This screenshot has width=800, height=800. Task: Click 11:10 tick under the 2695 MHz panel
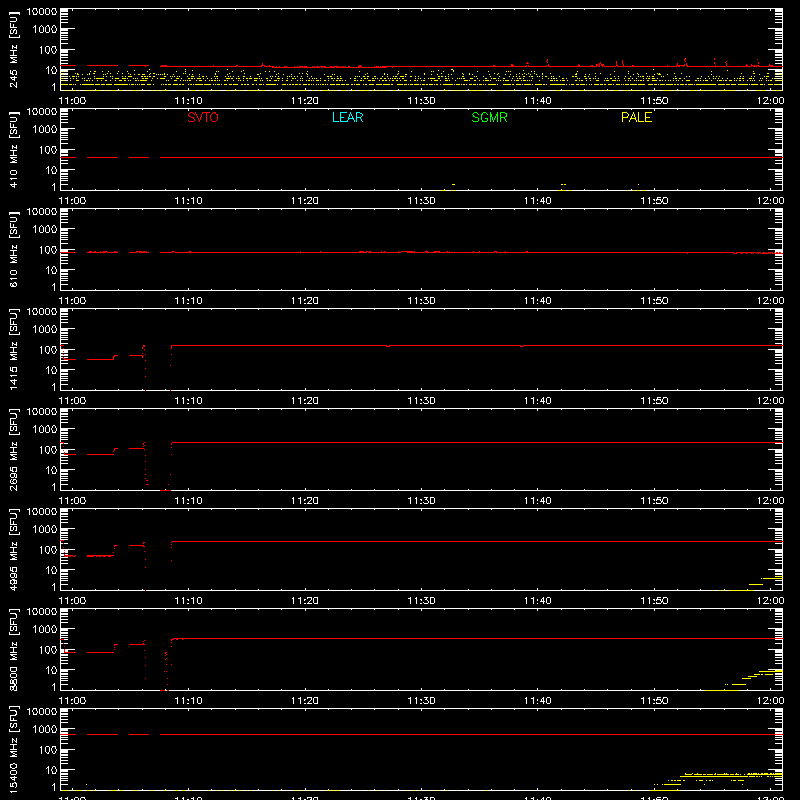(188, 501)
